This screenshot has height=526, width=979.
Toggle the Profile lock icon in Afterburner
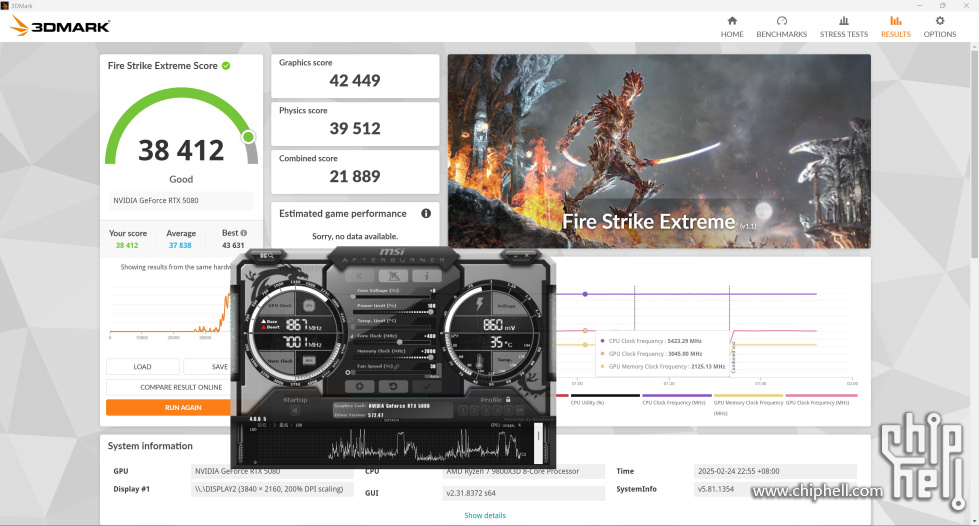coord(508,399)
